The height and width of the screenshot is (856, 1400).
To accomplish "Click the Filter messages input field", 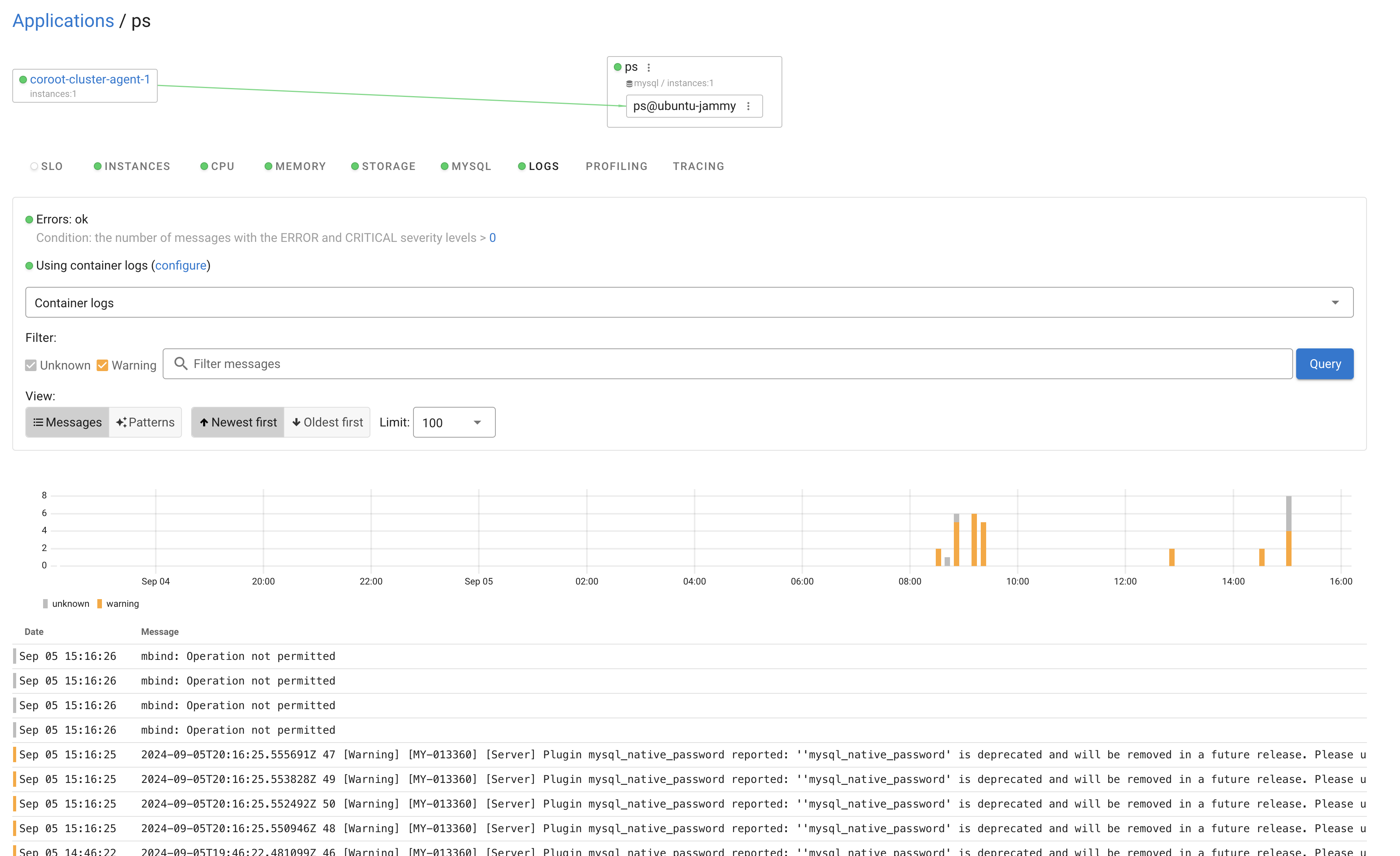I will pyautogui.click(x=727, y=363).
